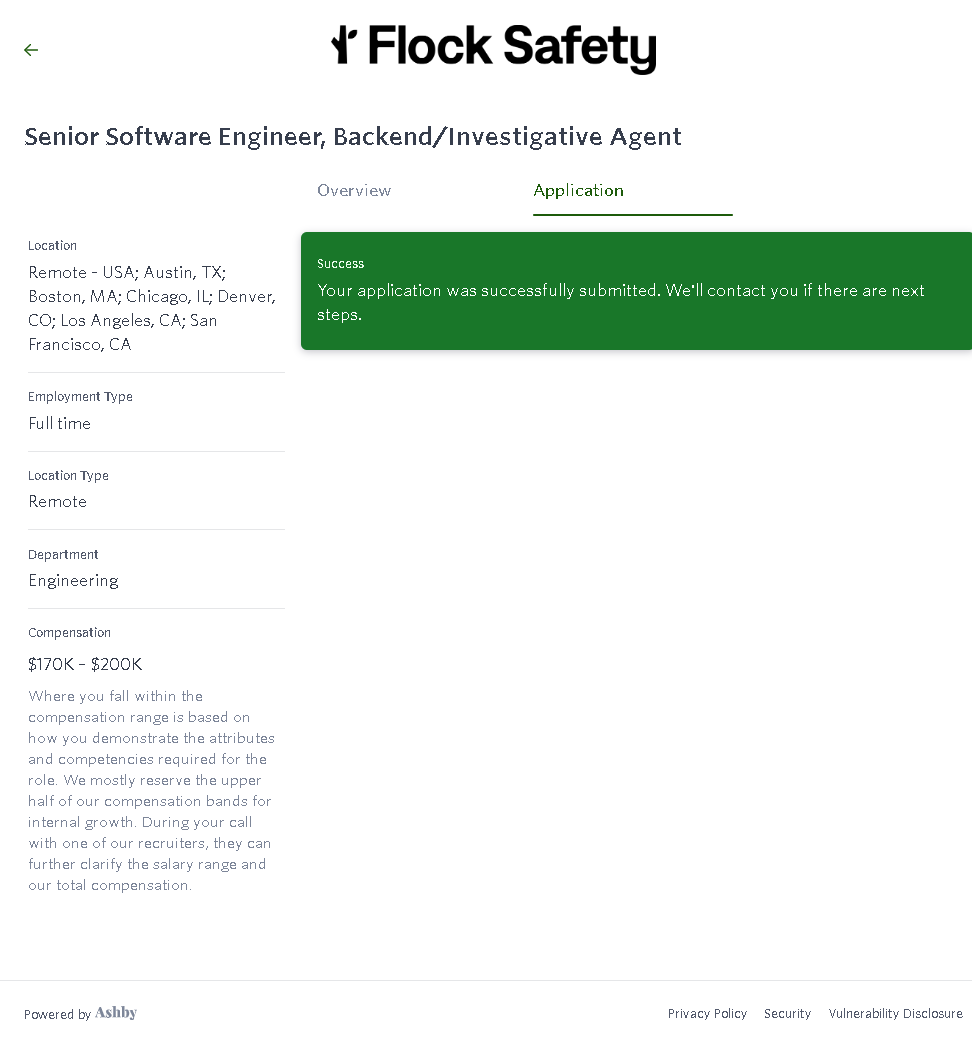Click the compensation range explanation paragraph
The width and height of the screenshot is (972, 1047).
tap(150, 790)
